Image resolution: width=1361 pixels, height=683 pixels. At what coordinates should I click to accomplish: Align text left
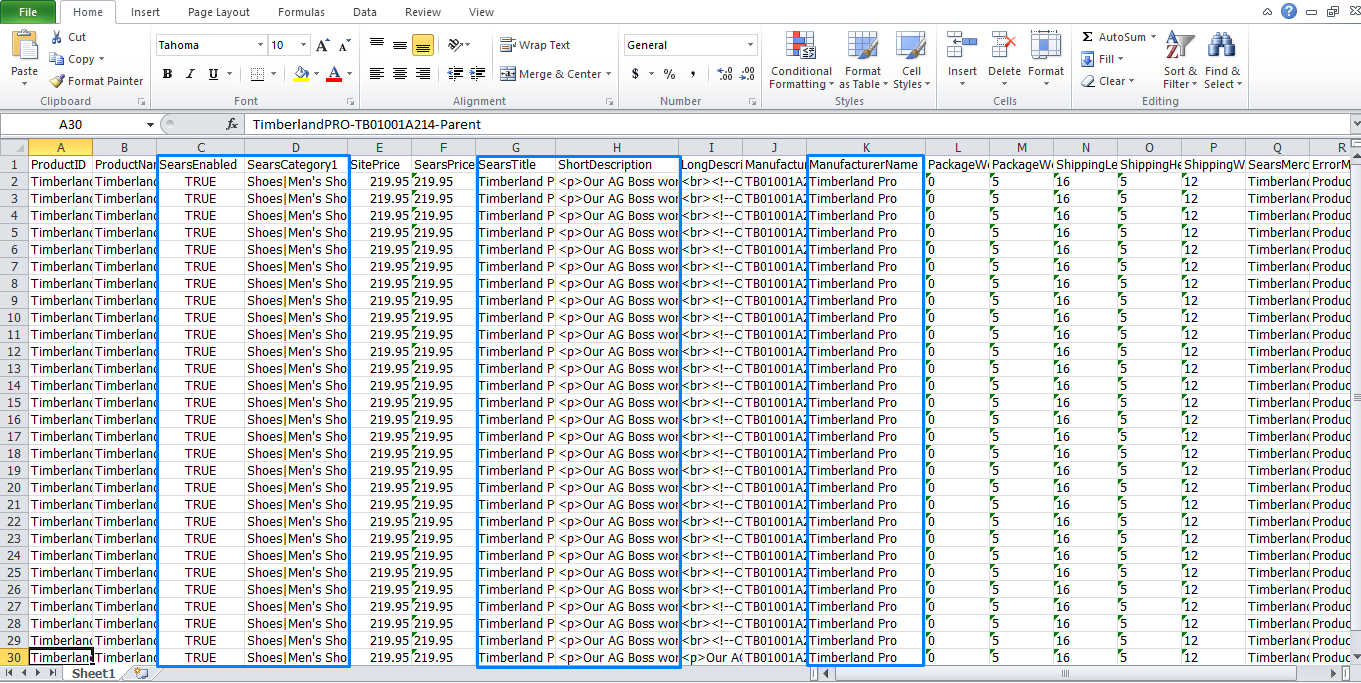click(377, 74)
